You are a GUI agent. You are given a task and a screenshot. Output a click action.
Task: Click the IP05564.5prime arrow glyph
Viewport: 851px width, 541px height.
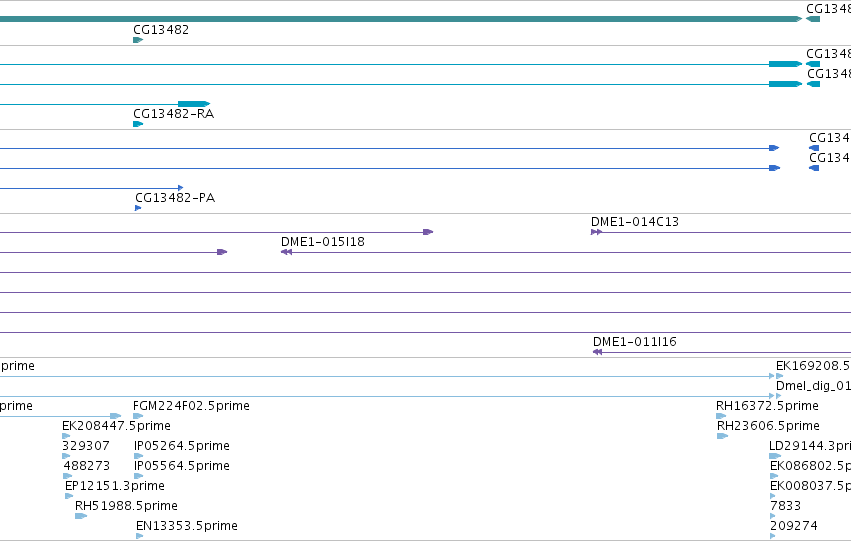pos(138,476)
